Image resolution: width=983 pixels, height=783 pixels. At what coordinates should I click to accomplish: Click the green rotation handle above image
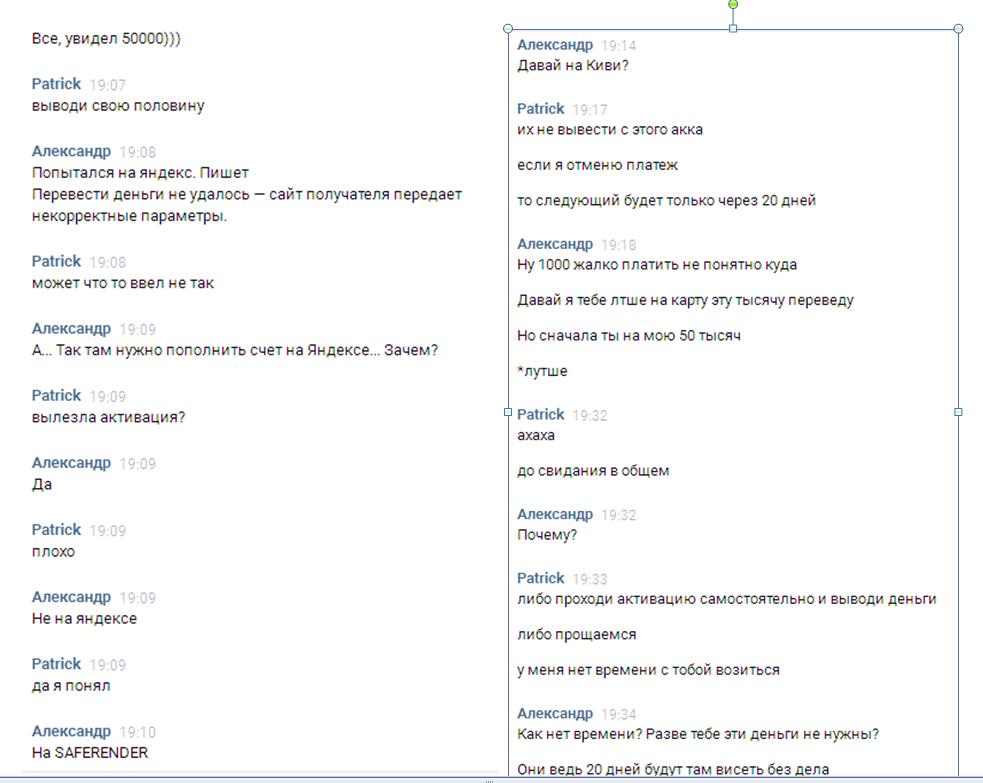point(733,4)
